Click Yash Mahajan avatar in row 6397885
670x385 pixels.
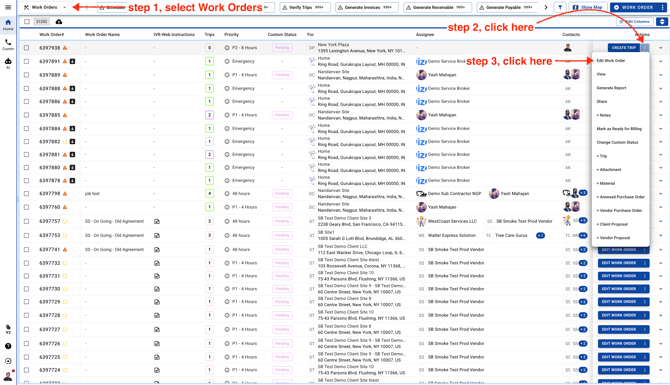[x=421, y=115]
